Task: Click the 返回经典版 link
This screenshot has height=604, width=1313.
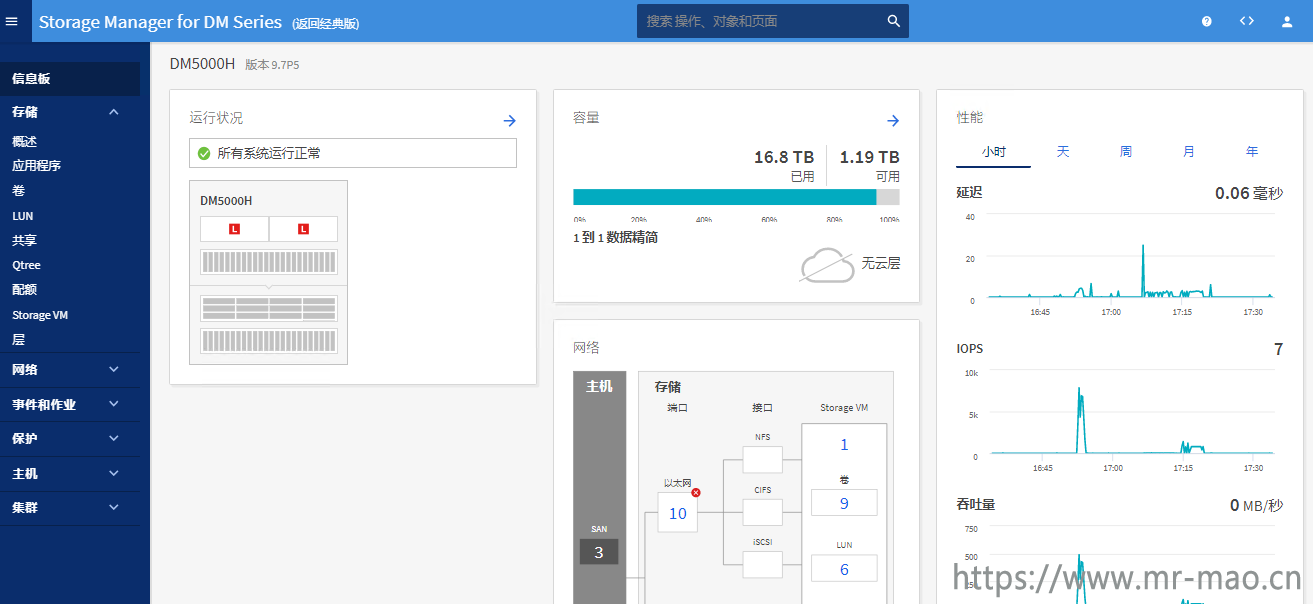Action: click(x=326, y=23)
